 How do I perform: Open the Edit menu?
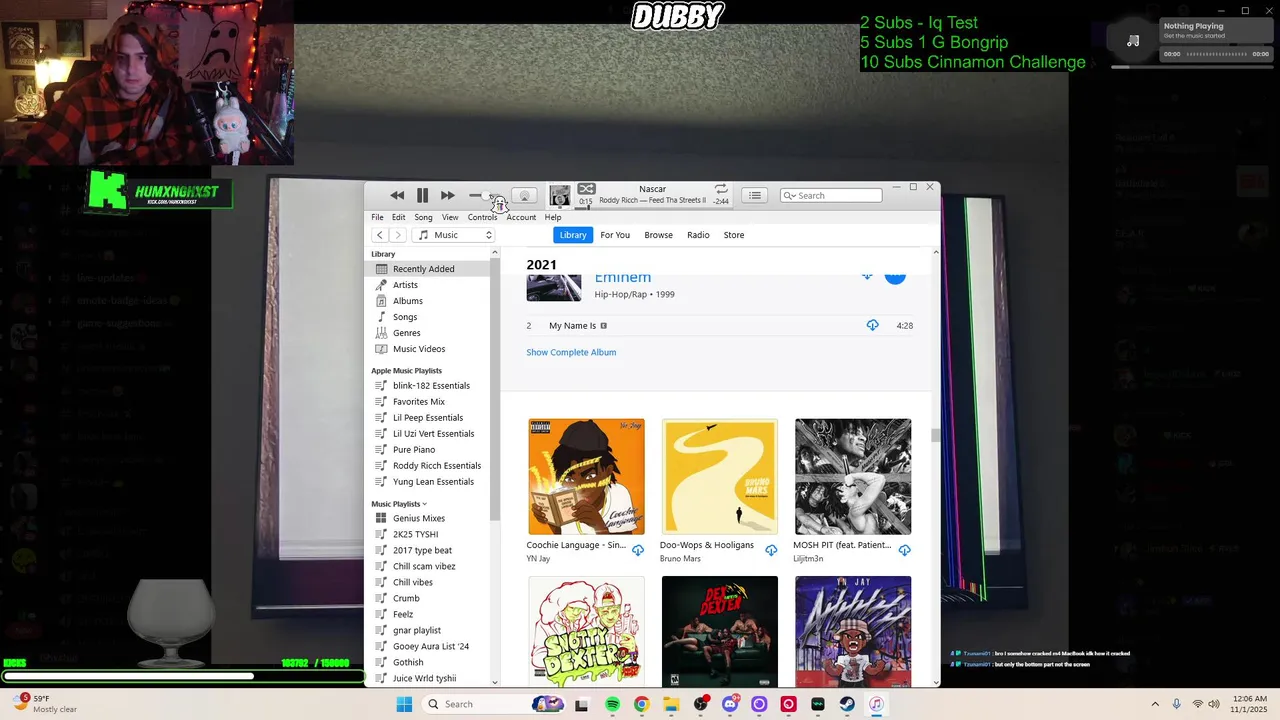398,217
